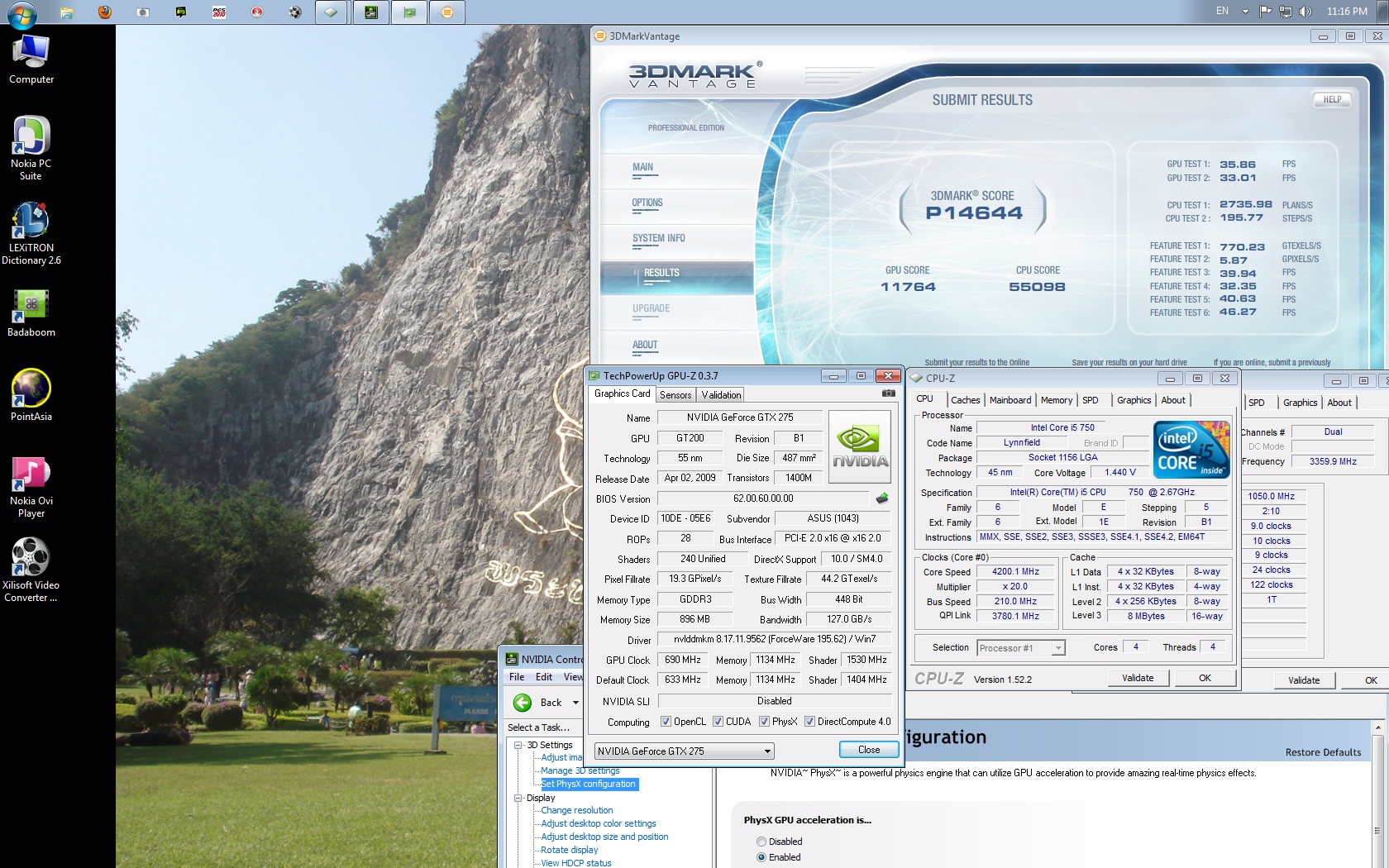Select Disabled for PhysX GPU acceleration
Viewport: 1389px width, 868px height.
[x=761, y=842]
